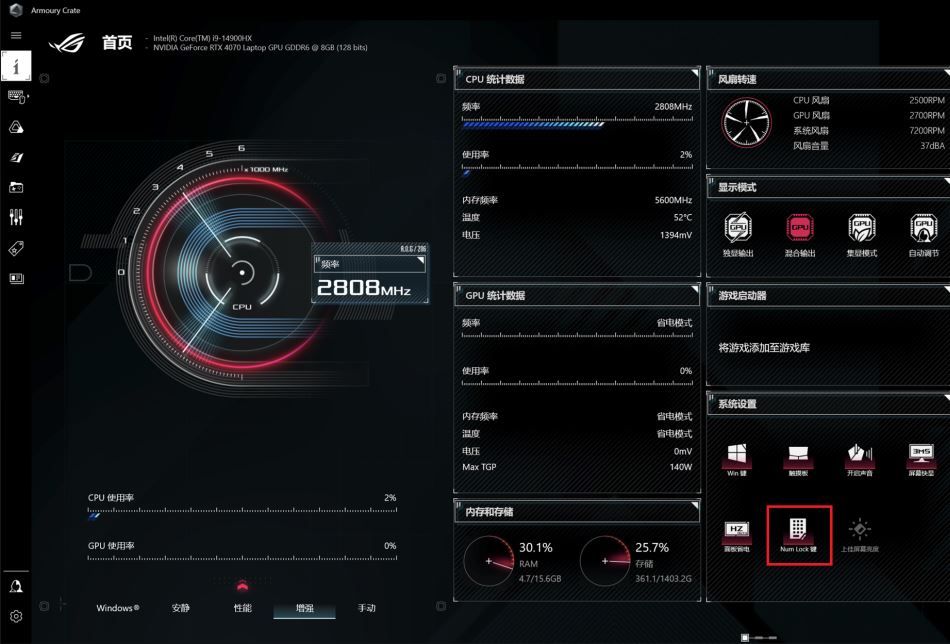Toggle the 触摸板 touchpad setting
This screenshot has width=950, height=644.
tap(798, 458)
